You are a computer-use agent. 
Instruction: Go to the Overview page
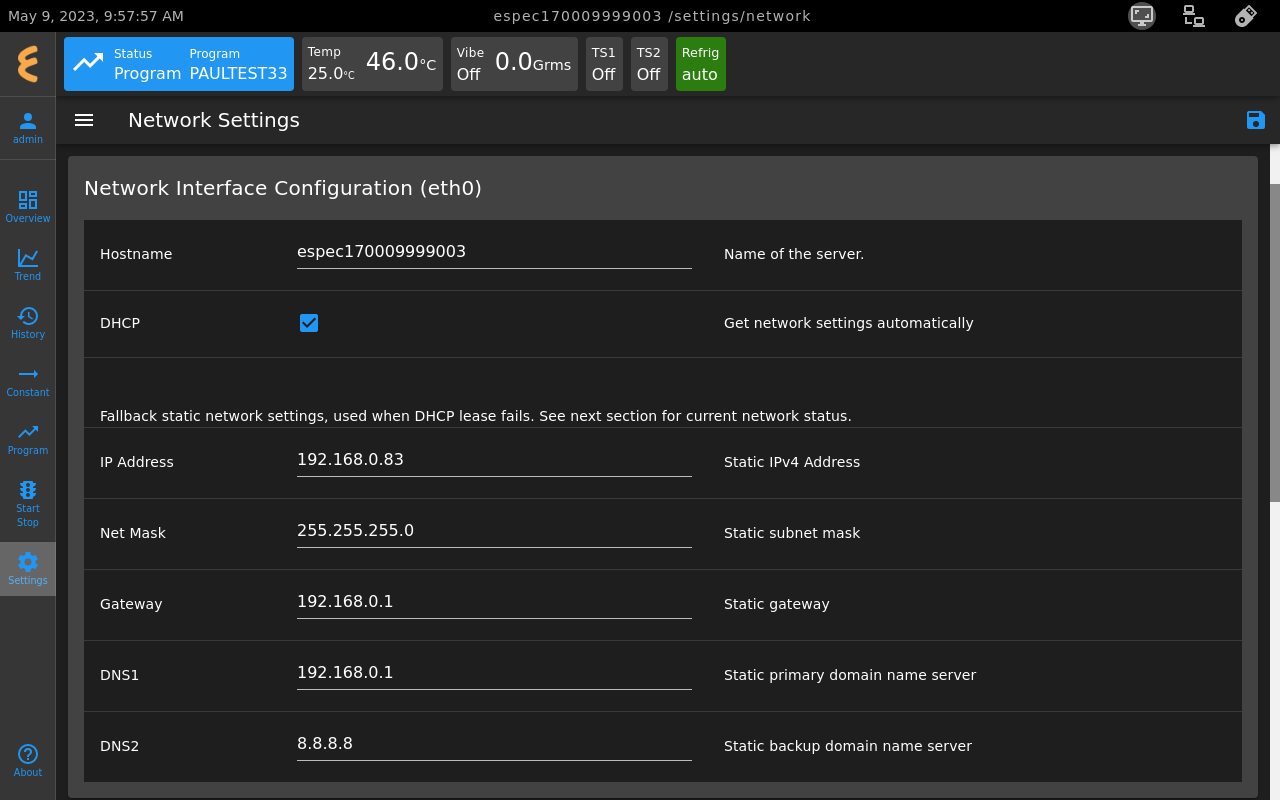(28, 206)
